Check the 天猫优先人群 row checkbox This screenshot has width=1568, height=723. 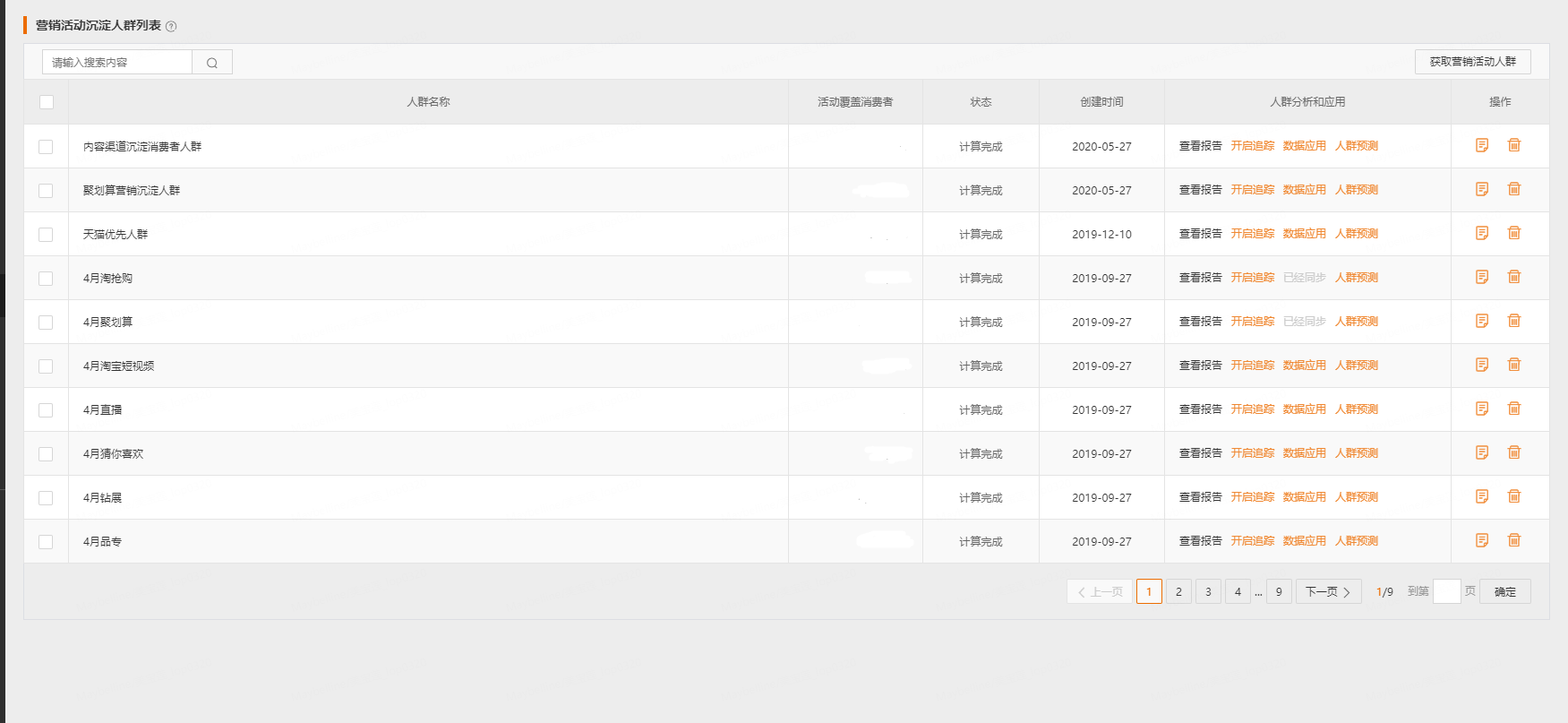tap(46, 235)
